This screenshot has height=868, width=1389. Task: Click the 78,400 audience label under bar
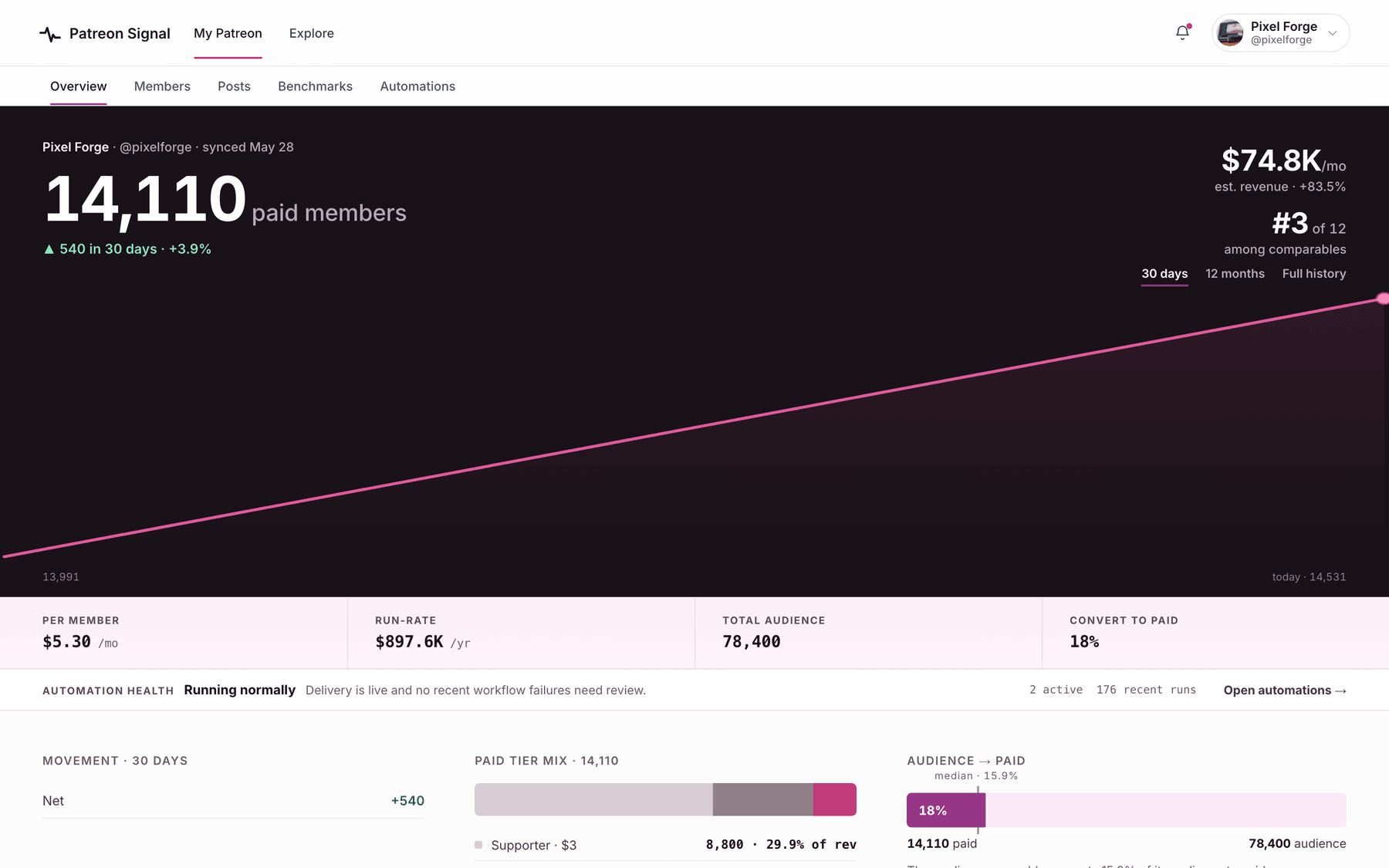(x=1297, y=844)
